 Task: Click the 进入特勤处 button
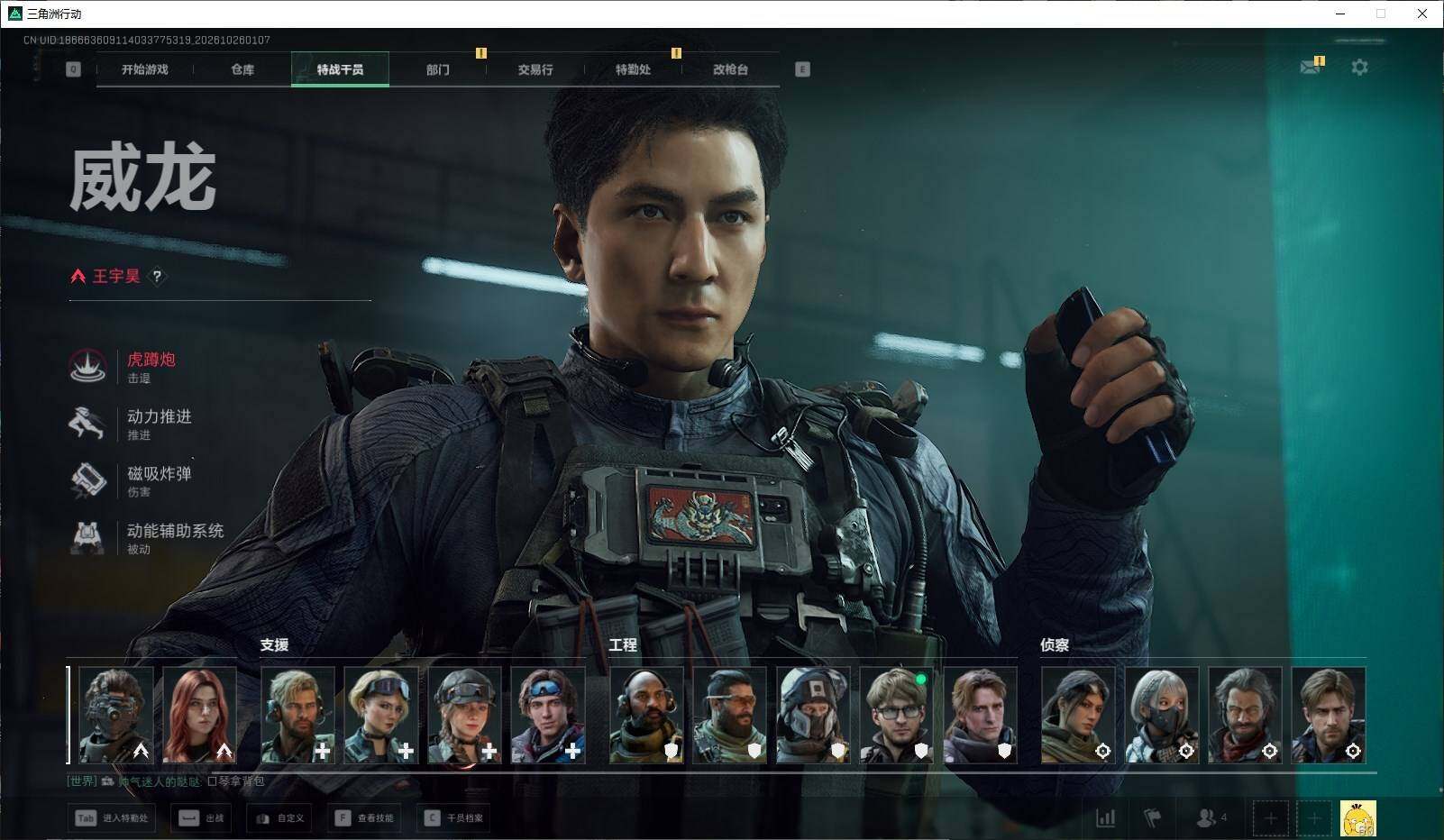click(x=111, y=818)
